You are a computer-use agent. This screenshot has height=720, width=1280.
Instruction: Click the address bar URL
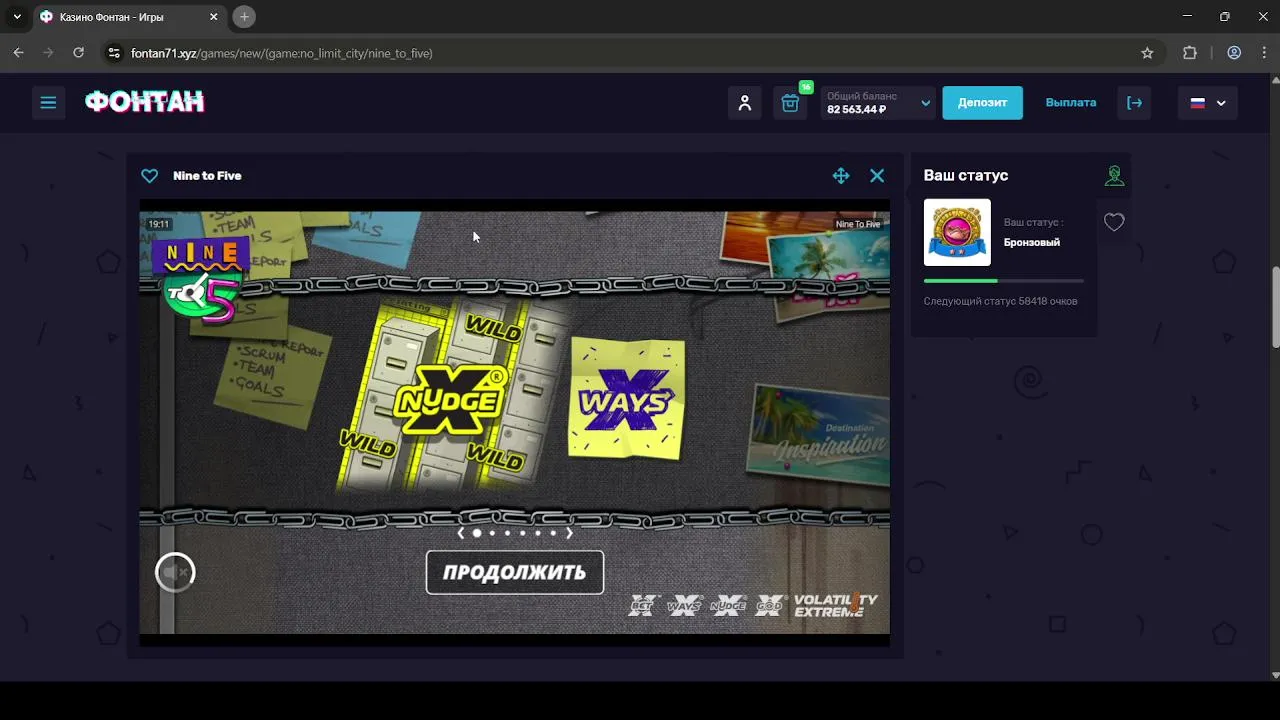tap(282, 53)
